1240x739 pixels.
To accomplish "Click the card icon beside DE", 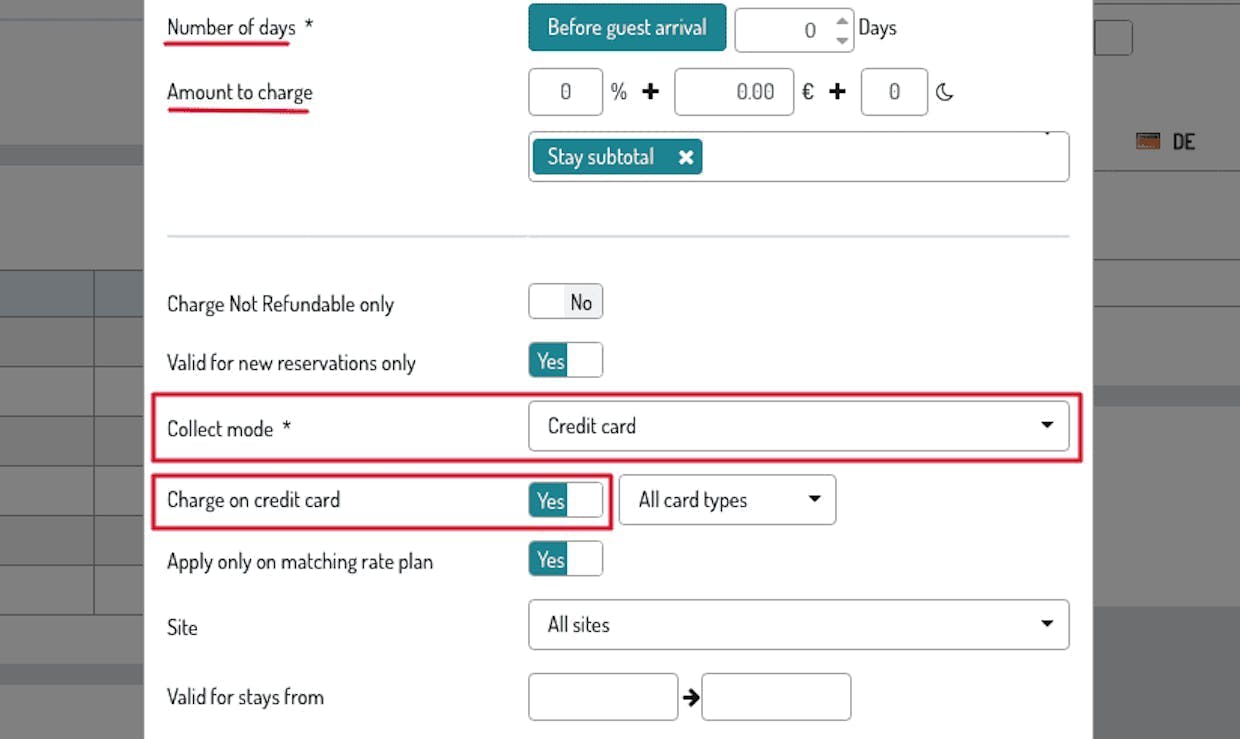I will [1148, 141].
